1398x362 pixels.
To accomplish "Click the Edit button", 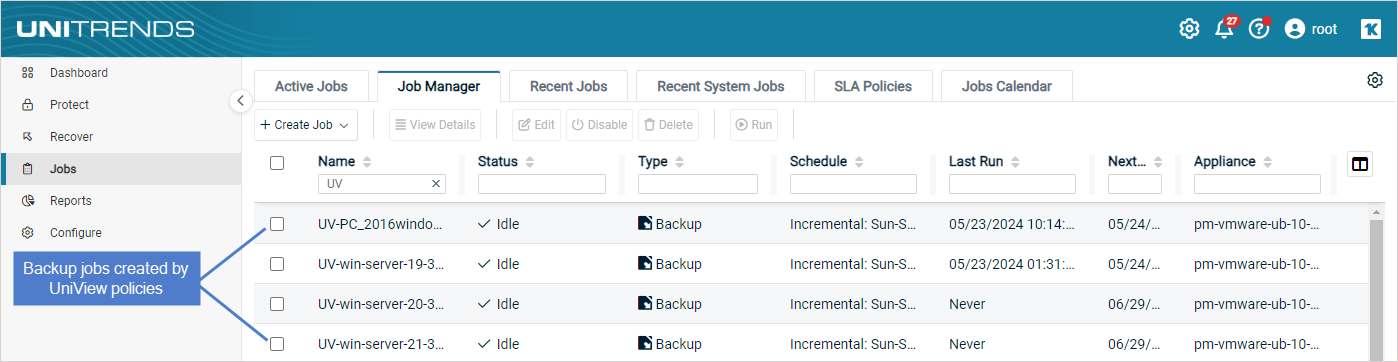I will point(536,125).
